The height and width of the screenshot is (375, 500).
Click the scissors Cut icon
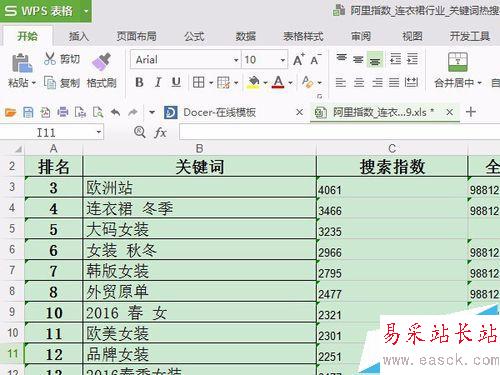[x=50, y=59]
